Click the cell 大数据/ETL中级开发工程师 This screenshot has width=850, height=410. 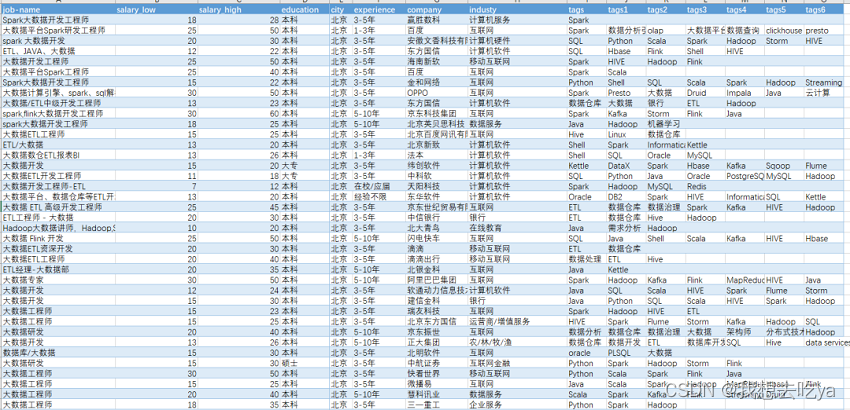coord(58,103)
